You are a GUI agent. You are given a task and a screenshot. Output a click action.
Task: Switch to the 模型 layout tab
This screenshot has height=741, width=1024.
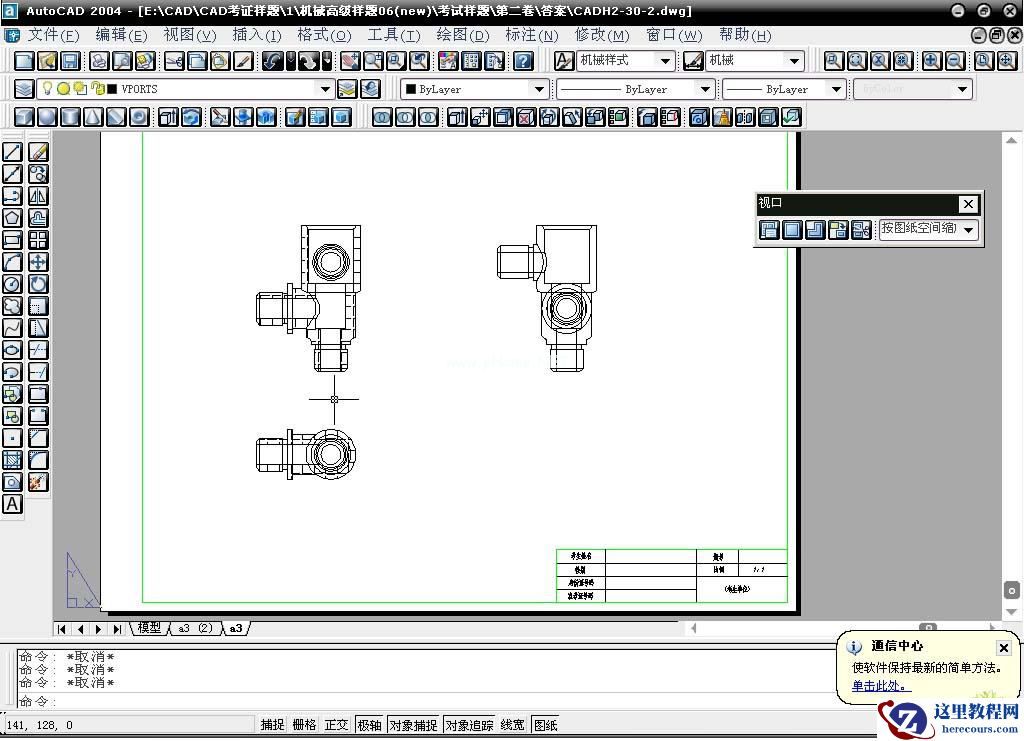click(149, 628)
